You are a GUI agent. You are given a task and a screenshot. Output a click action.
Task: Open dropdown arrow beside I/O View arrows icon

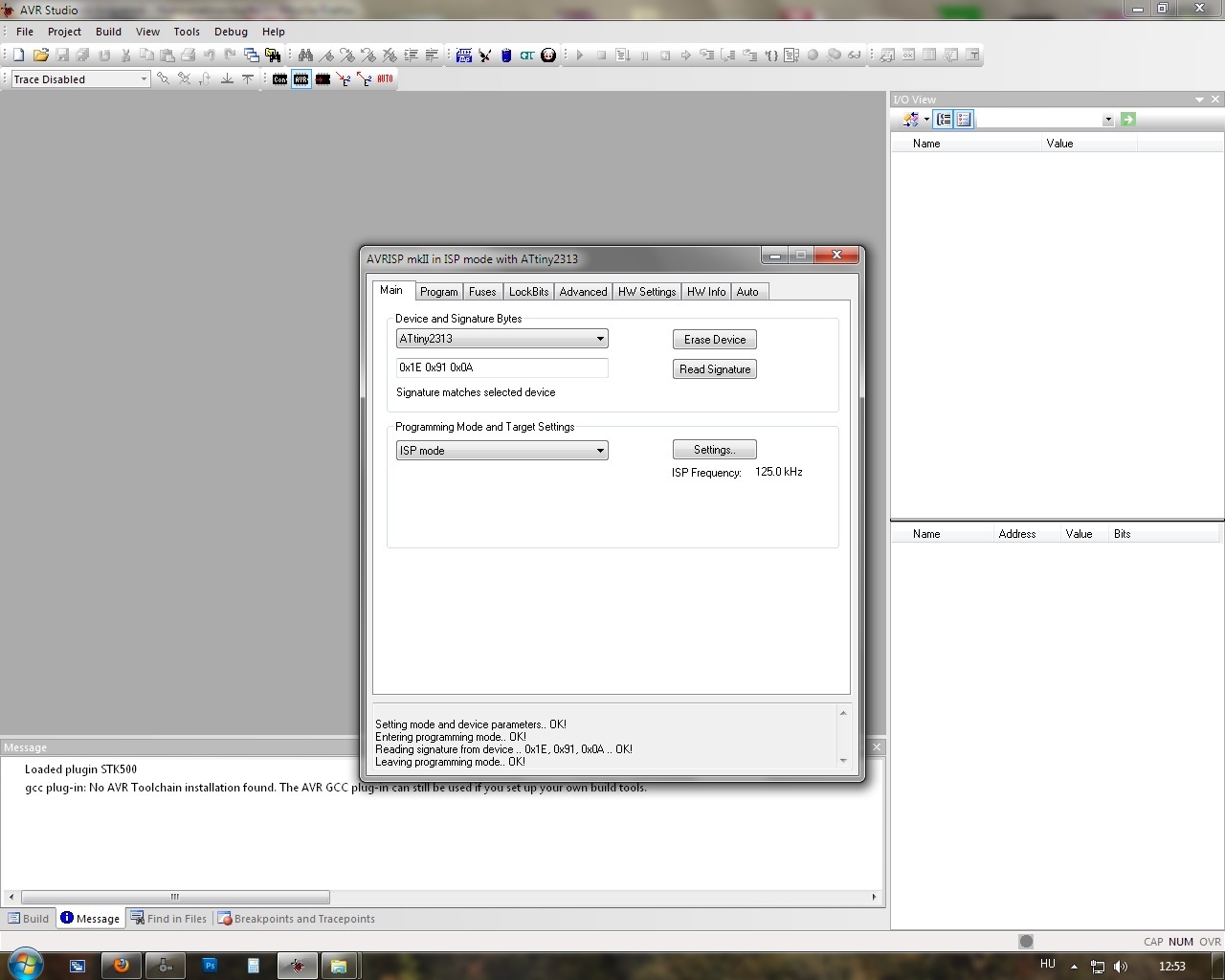926,120
